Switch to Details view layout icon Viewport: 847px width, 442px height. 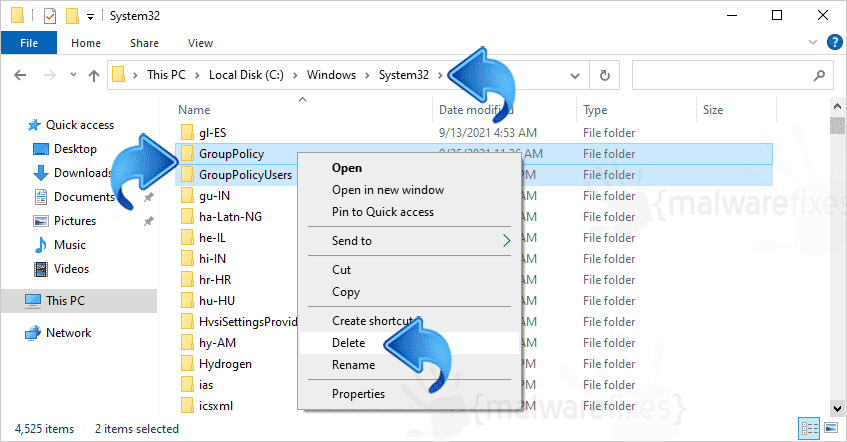point(809,428)
